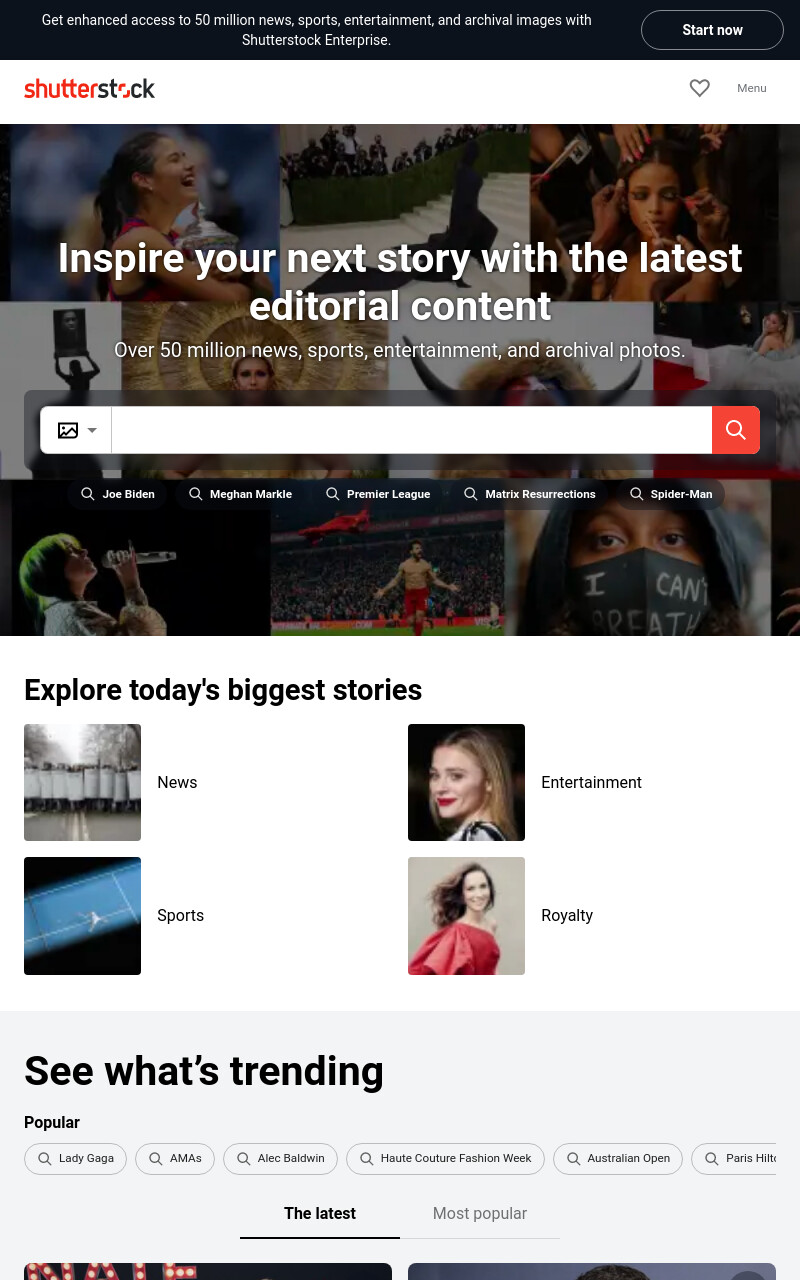This screenshot has width=800, height=1280.
Task: Click the Shutterstock logo
Action: [90, 88]
